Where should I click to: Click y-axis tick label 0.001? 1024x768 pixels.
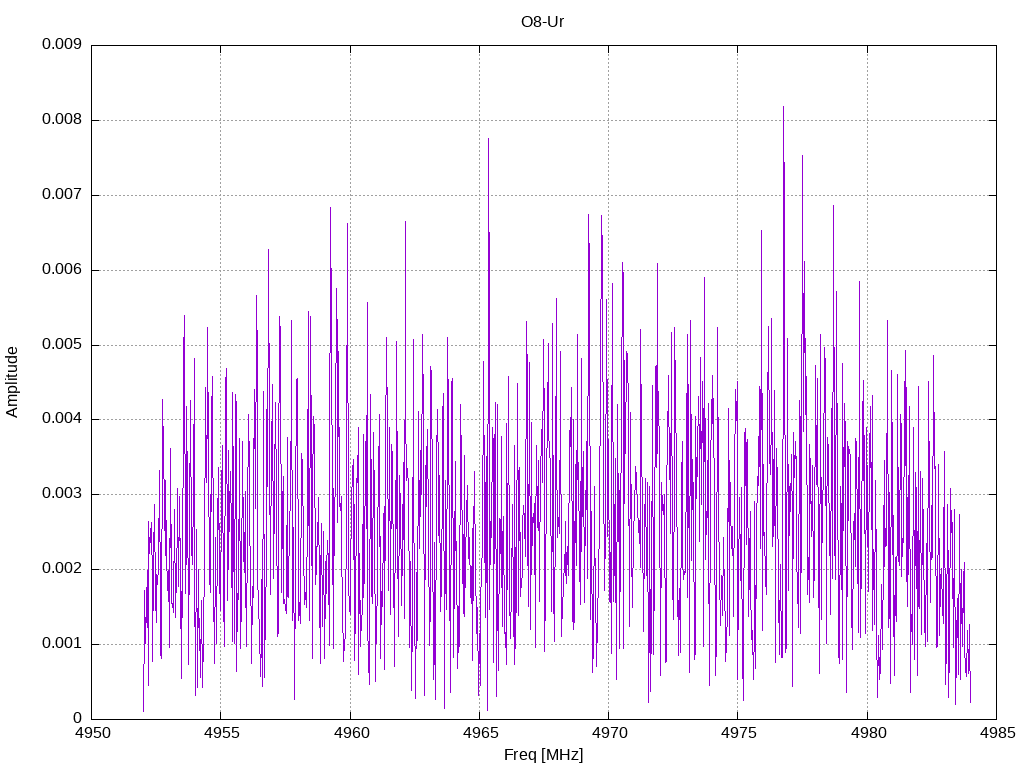pos(62,644)
